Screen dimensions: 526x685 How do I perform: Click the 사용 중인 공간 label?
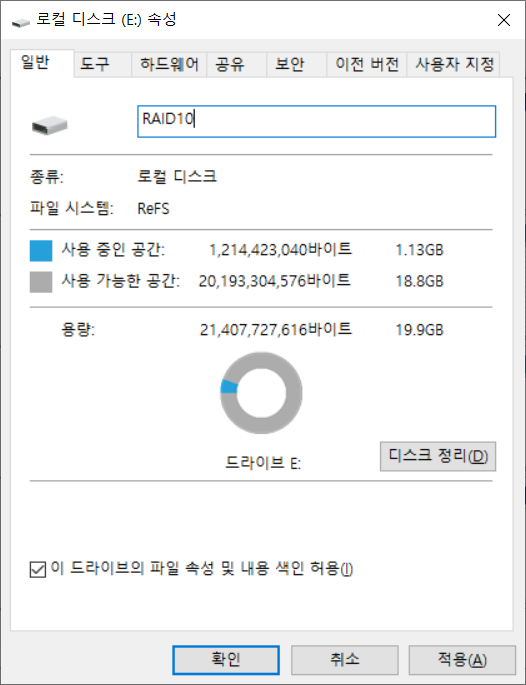113,249
